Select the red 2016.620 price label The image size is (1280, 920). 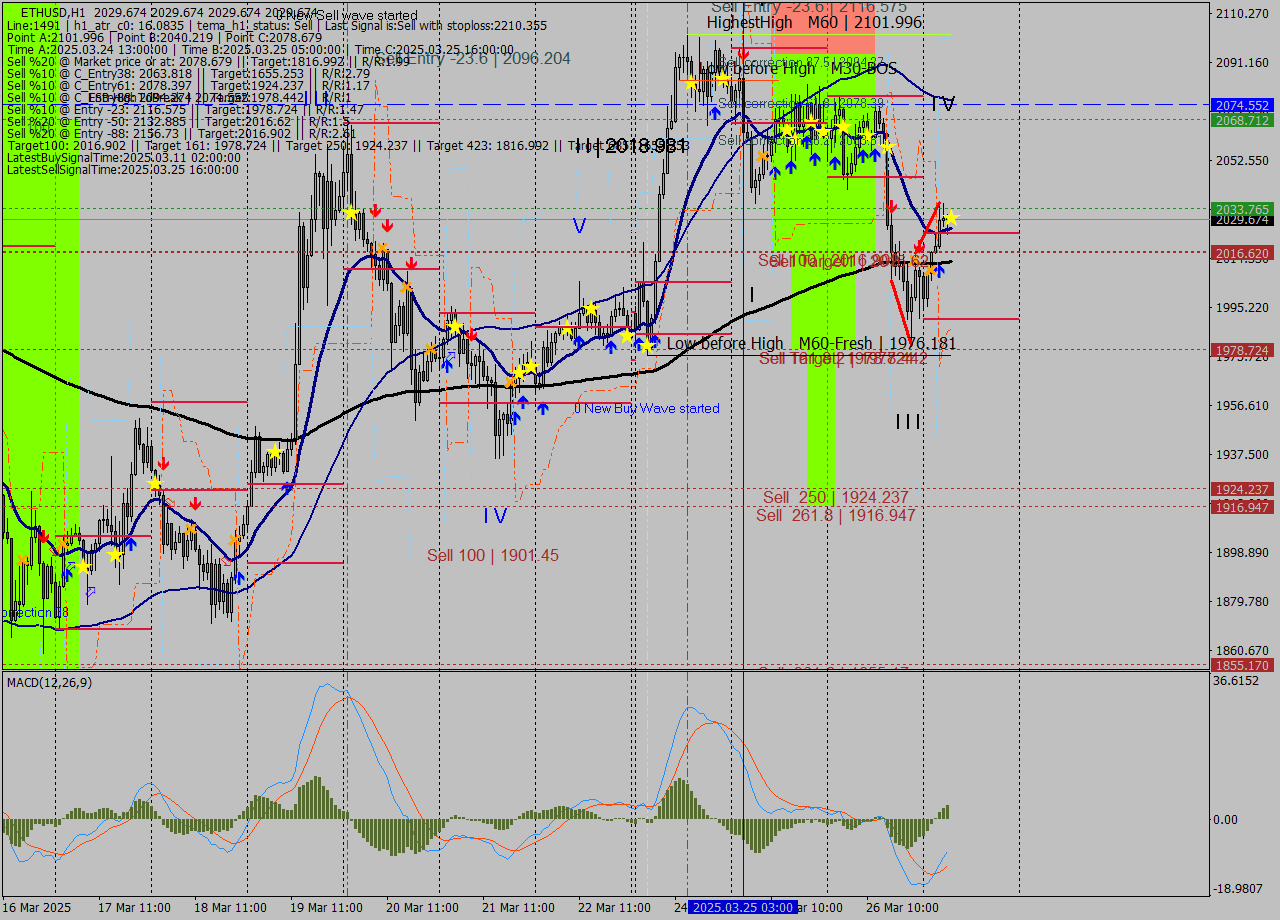(1241, 254)
